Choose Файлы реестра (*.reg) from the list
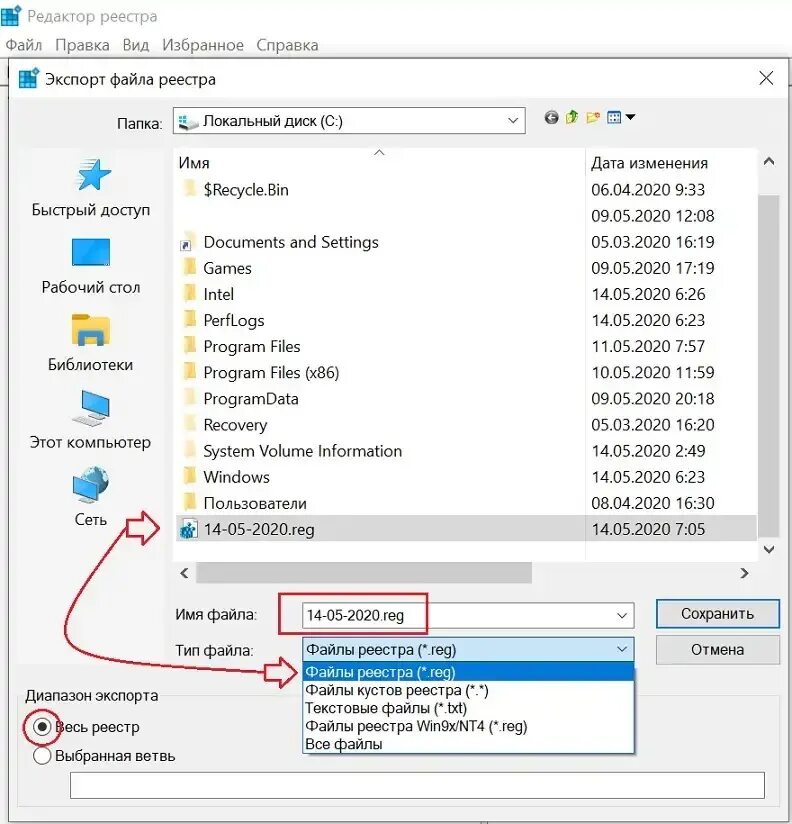The image size is (792, 824). pyautogui.click(x=468, y=672)
